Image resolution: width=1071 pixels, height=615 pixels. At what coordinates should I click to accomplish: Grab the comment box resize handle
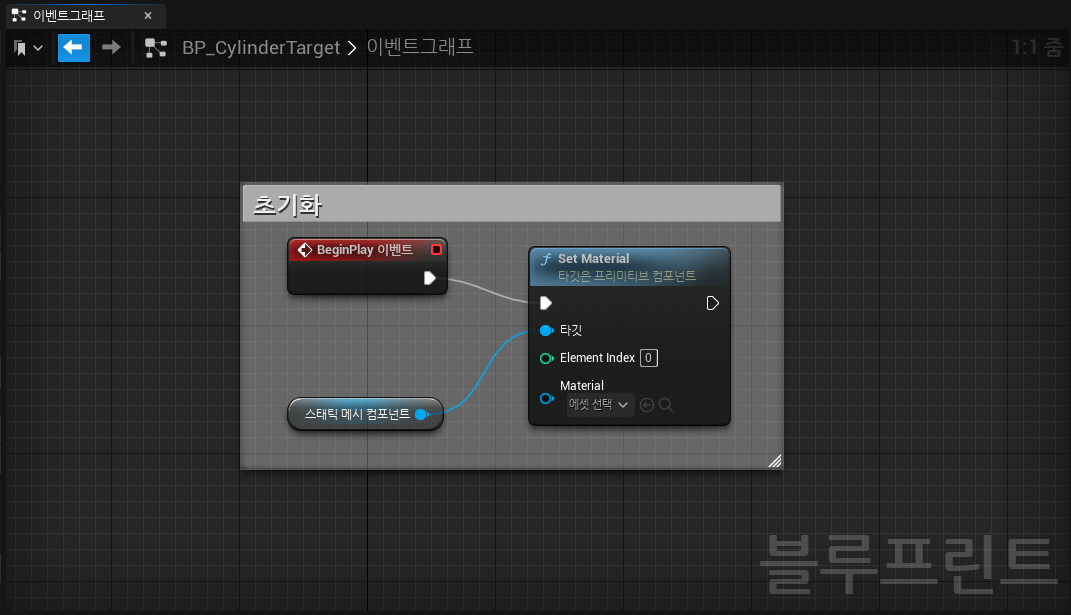click(775, 461)
